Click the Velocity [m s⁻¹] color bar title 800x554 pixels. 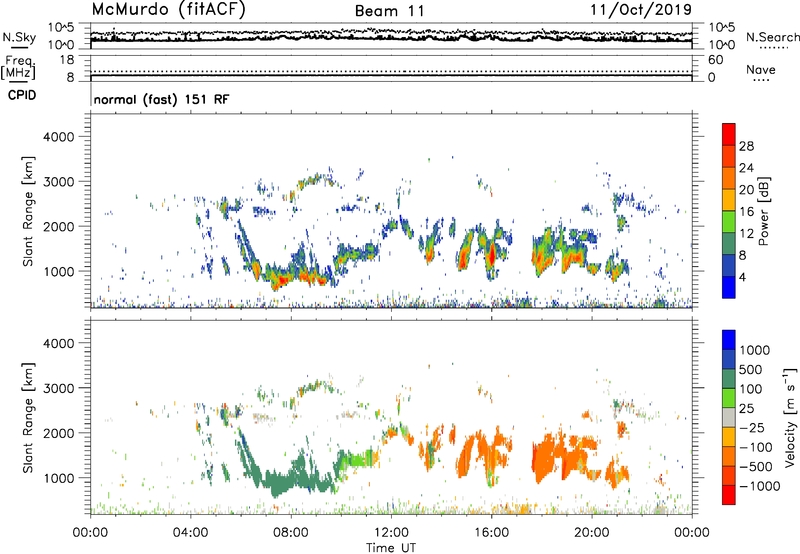pos(790,417)
